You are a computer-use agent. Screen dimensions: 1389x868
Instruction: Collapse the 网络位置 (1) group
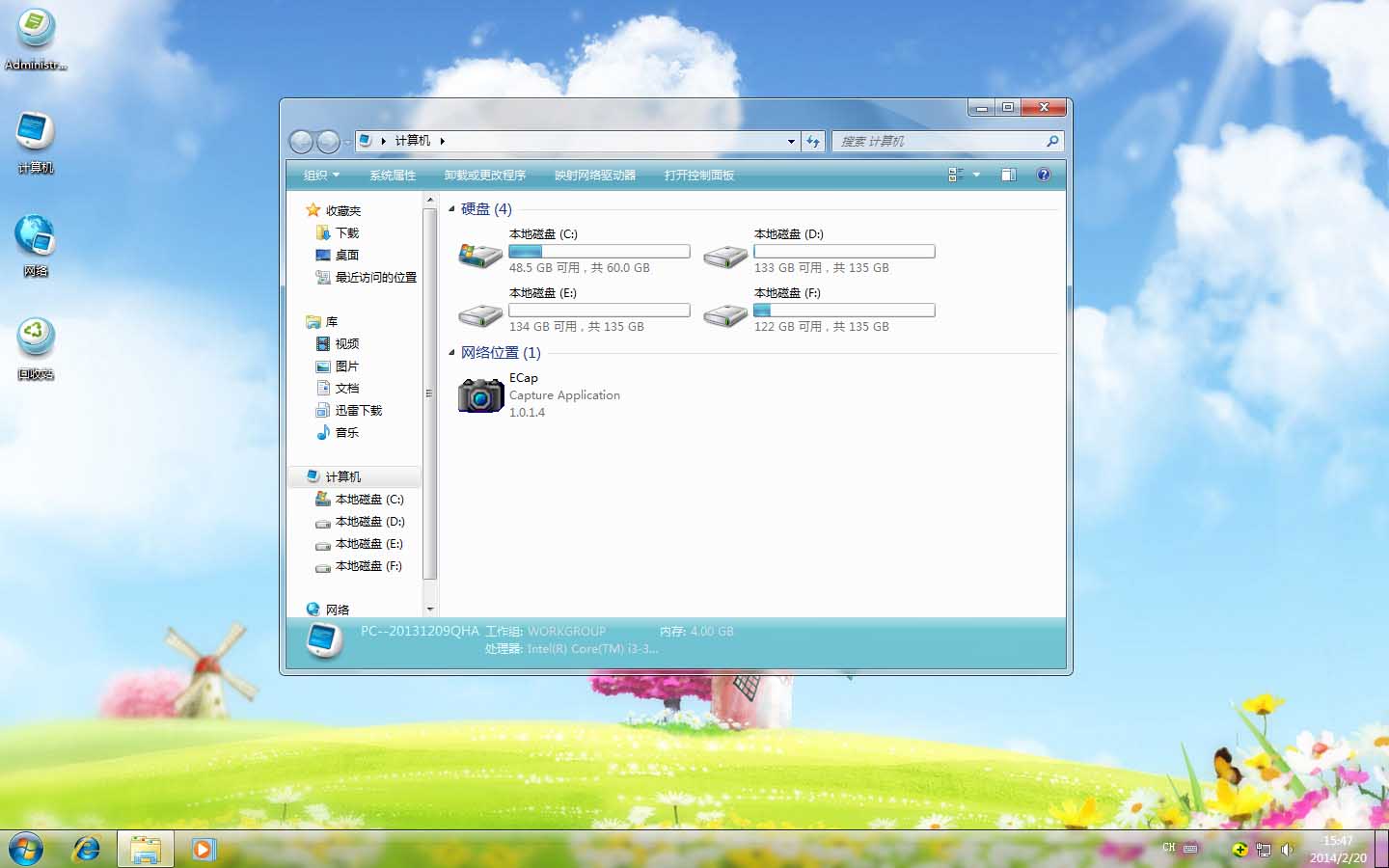coord(451,352)
